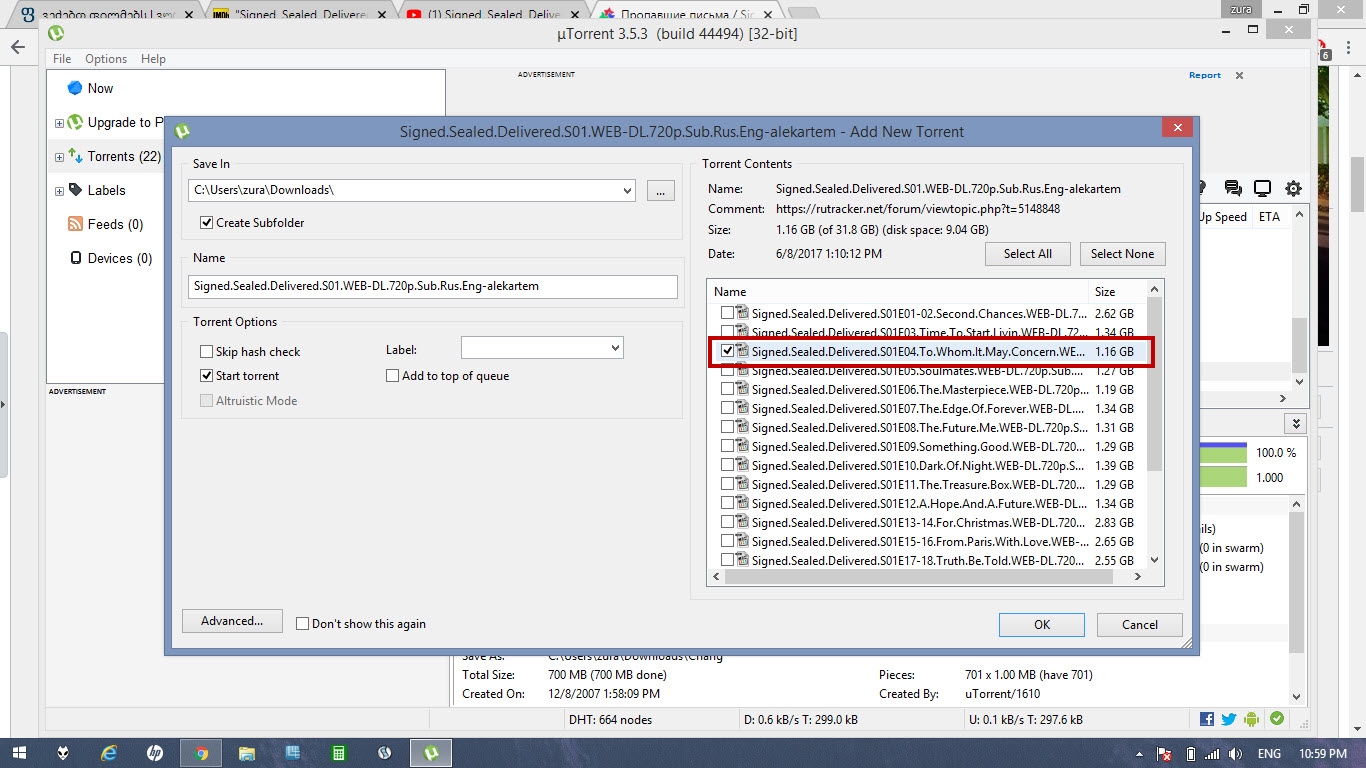Click the torrent Name input field
The image size is (1366, 768).
pos(433,286)
